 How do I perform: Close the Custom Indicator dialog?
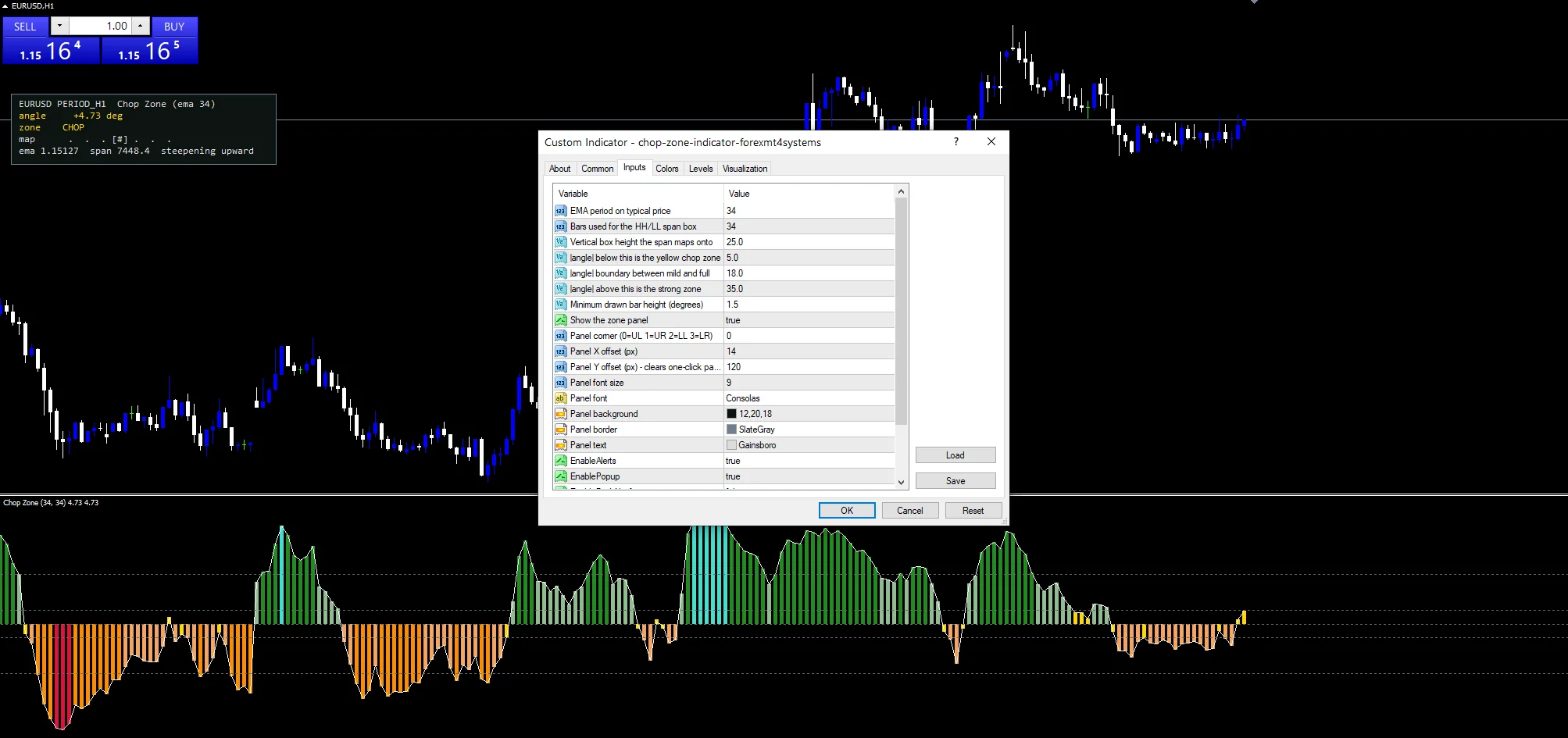click(x=991, y=141)
